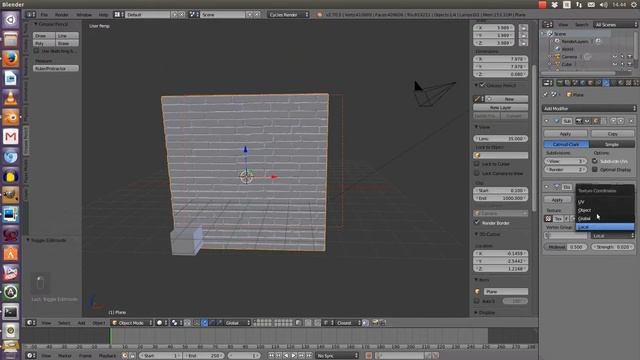Click Apply on the Displace modifier
This screenshot has width=640, height=360.
[x=557, y=200]
